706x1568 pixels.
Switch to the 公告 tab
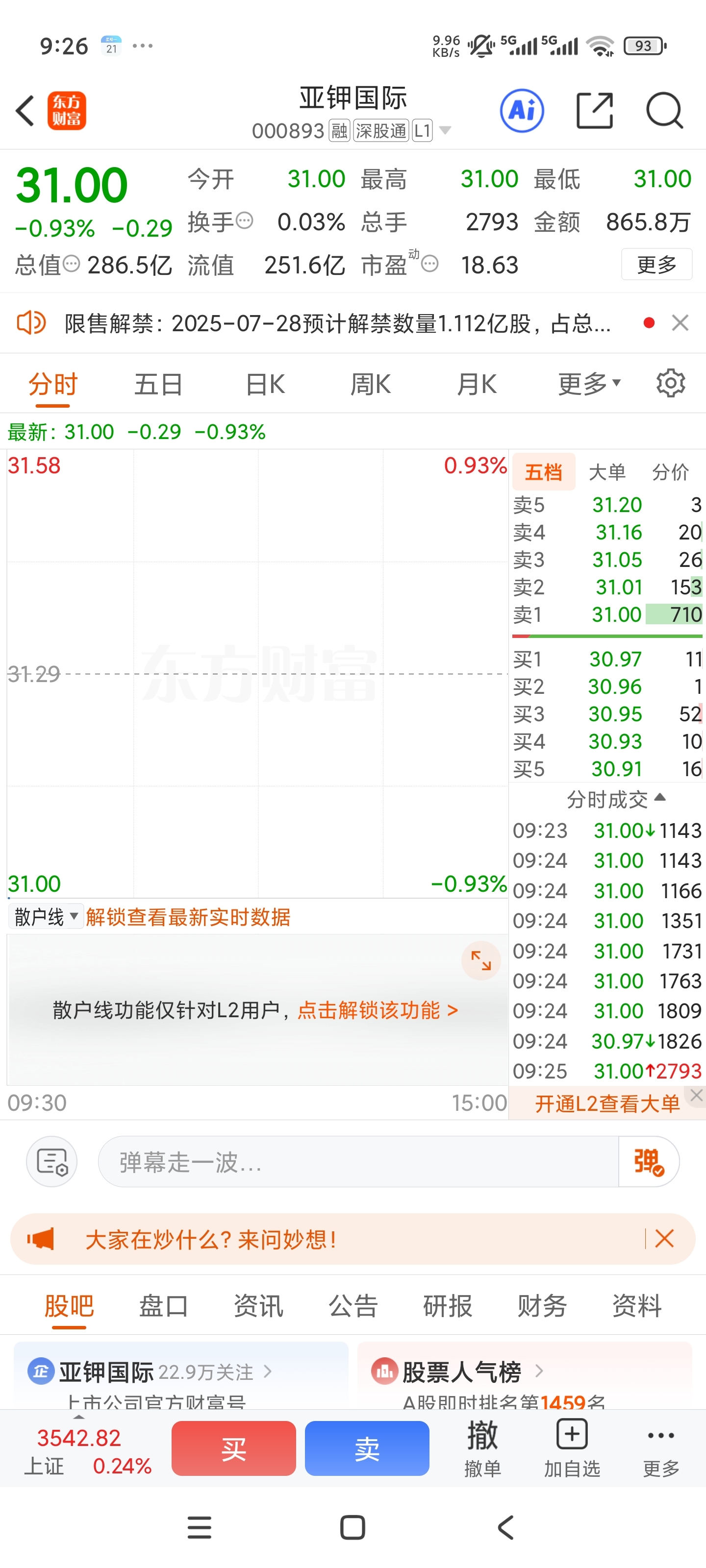tap(353, 1306)
